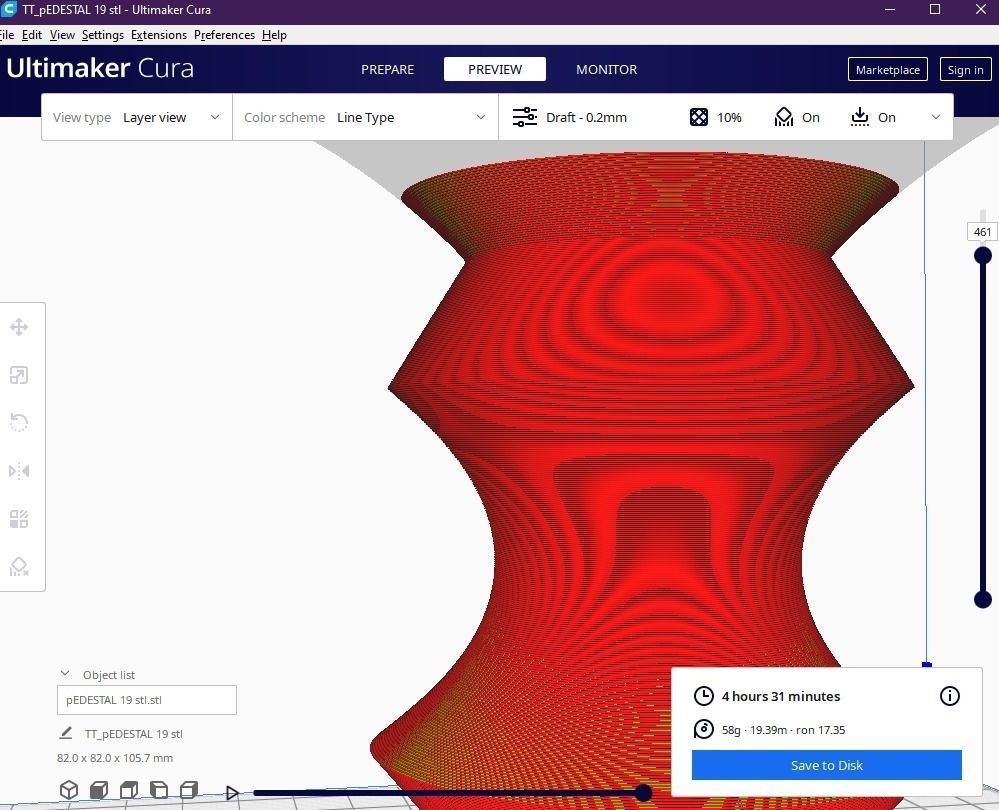
Task: Select the Support Blocker tool
Action: point(19,567)
